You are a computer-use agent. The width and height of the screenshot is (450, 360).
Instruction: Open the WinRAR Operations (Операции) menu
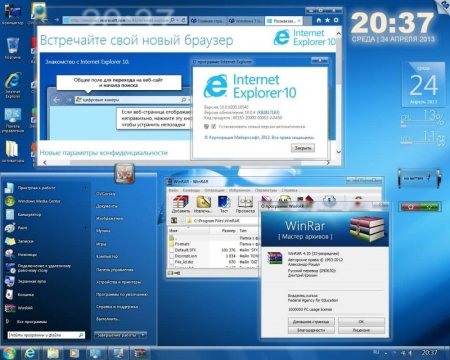pos(214,190)
